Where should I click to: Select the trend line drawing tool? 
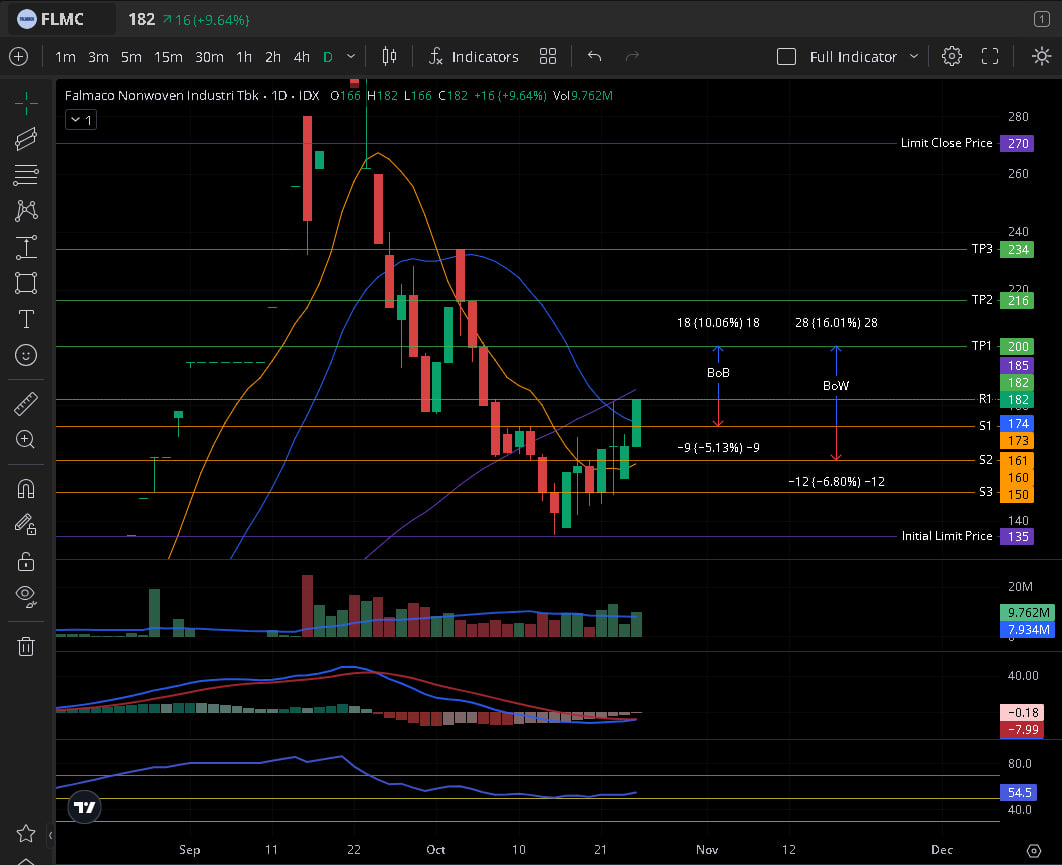pos(26,138)
